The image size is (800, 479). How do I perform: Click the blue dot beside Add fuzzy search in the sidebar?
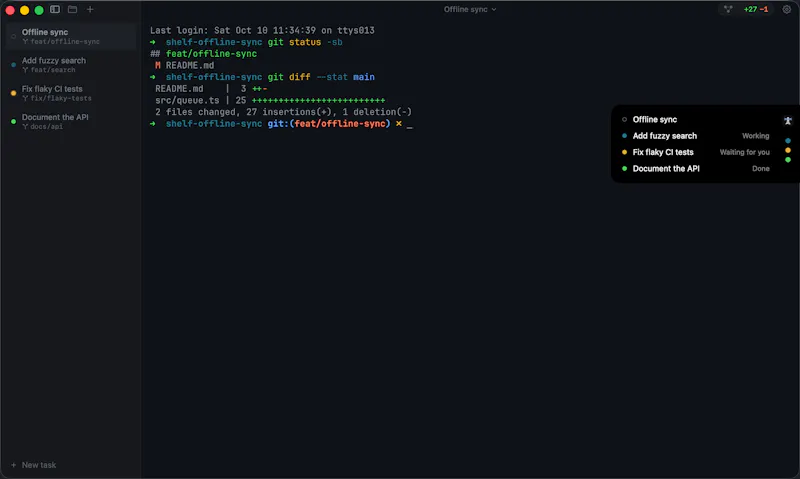(x=13, y=65)
